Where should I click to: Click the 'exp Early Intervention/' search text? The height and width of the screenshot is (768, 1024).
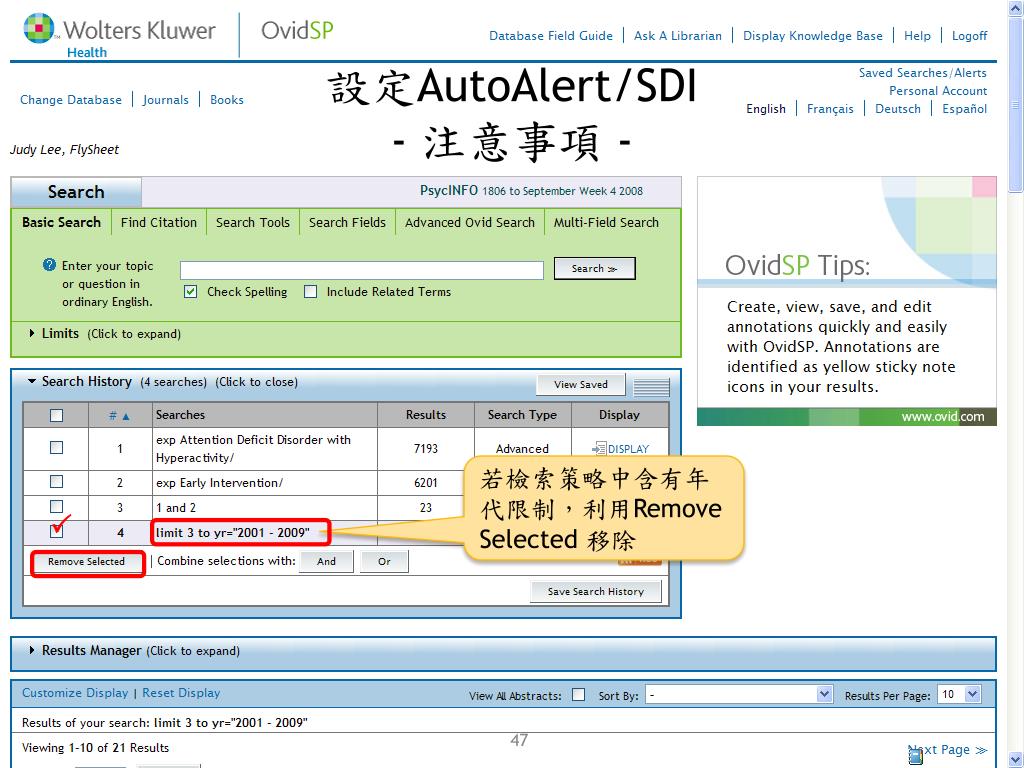[219, 483]
